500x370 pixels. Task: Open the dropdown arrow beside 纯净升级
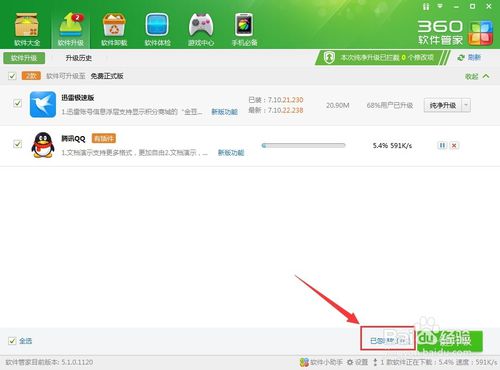[466, 105]
